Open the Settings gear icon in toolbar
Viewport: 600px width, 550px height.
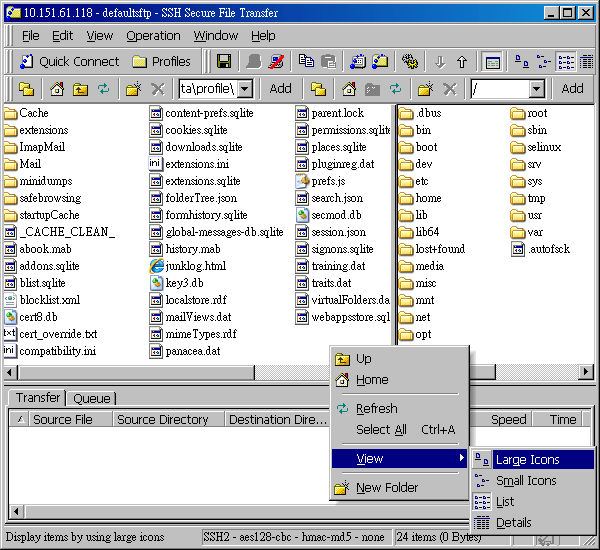[x=409, y=62]
